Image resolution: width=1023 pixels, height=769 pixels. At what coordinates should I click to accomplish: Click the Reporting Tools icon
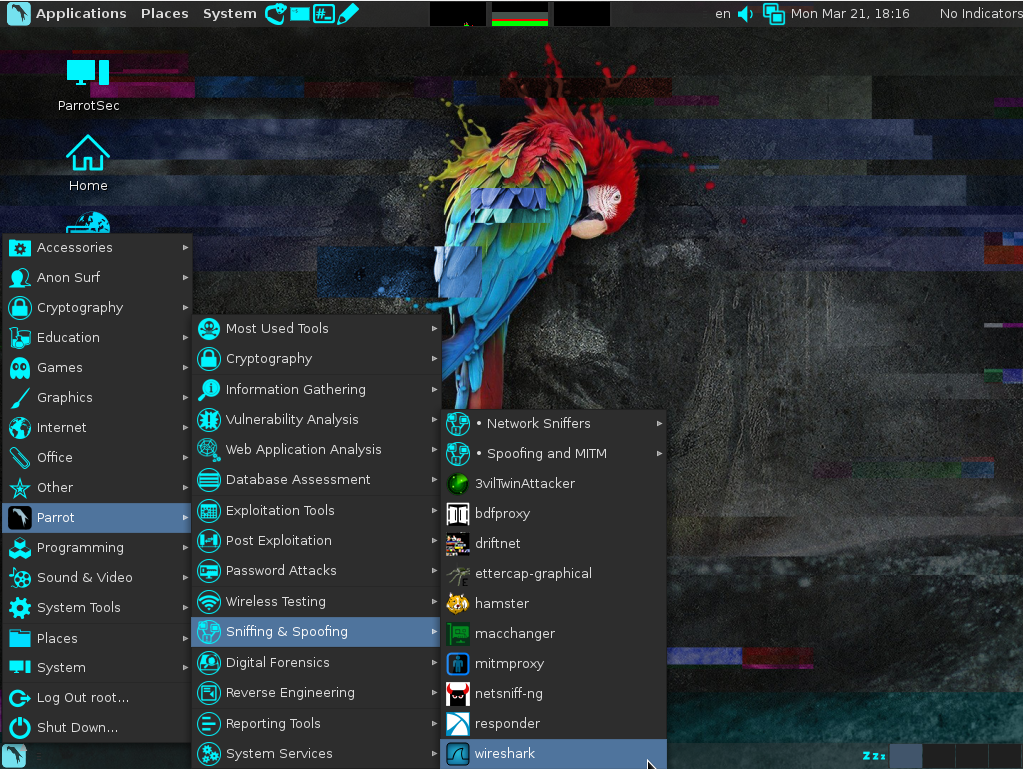[x=209, y=723]
